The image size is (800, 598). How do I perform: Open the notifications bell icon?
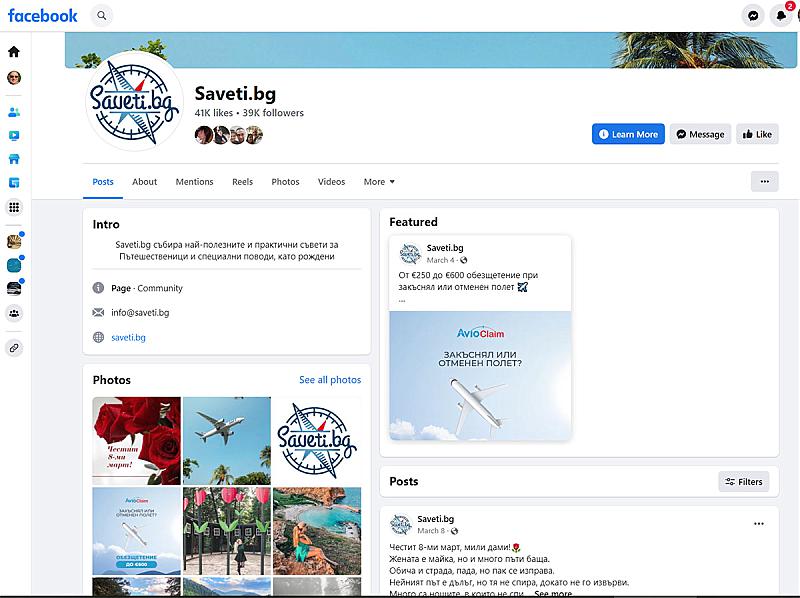point(781,16)
